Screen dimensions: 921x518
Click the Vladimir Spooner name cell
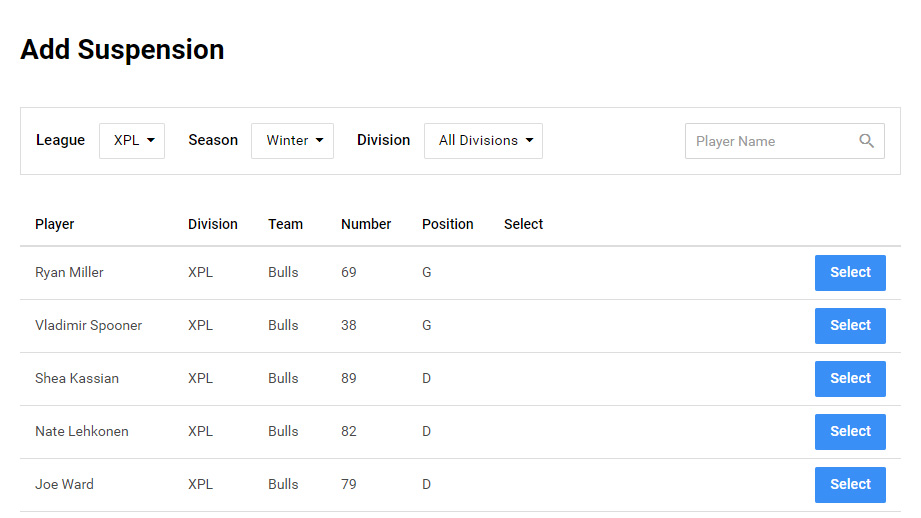tap(88, 325)
